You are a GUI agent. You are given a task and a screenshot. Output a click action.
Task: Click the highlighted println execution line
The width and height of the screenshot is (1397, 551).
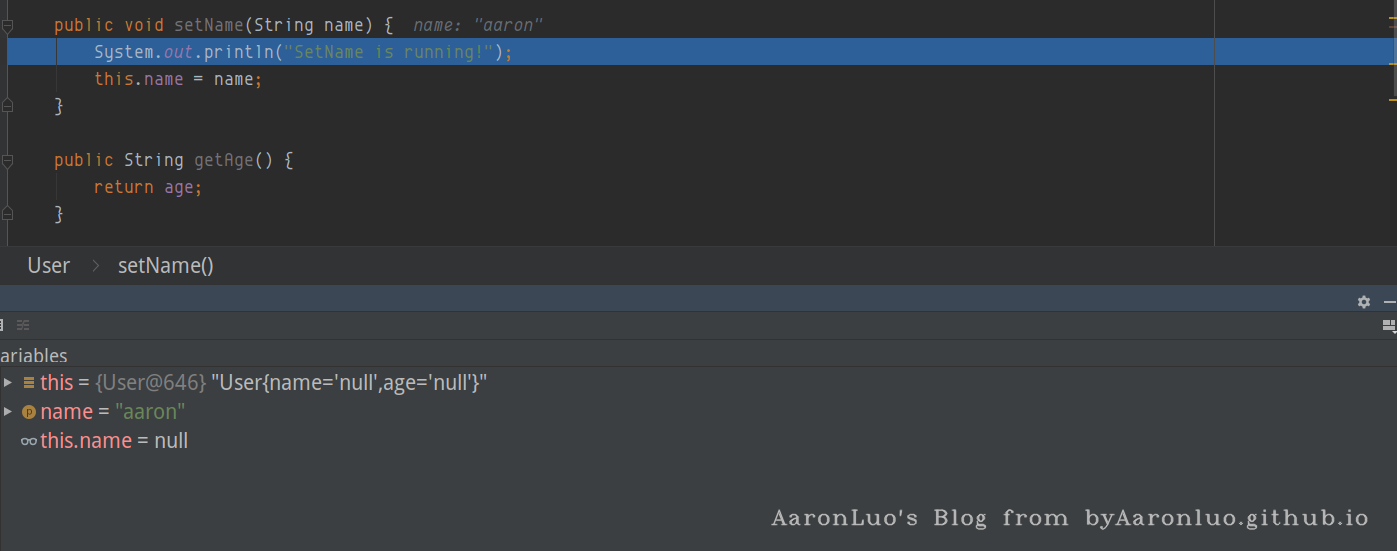coord(698,52)
